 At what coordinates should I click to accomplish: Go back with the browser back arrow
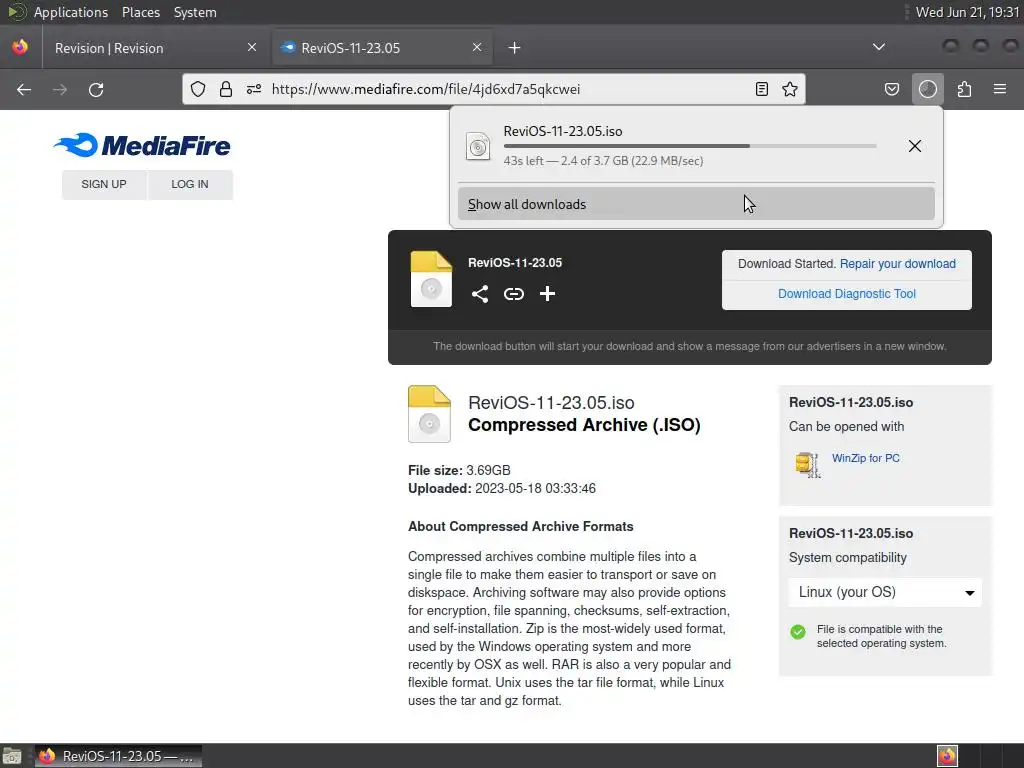[24, 89]
